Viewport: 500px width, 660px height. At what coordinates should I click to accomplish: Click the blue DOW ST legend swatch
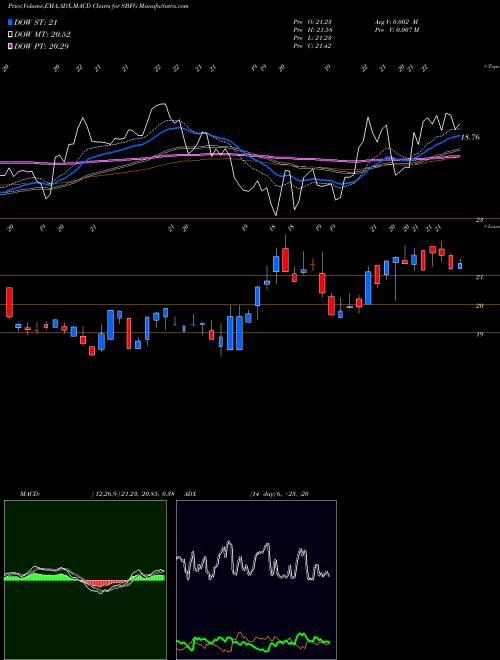(x=10, y=22)
